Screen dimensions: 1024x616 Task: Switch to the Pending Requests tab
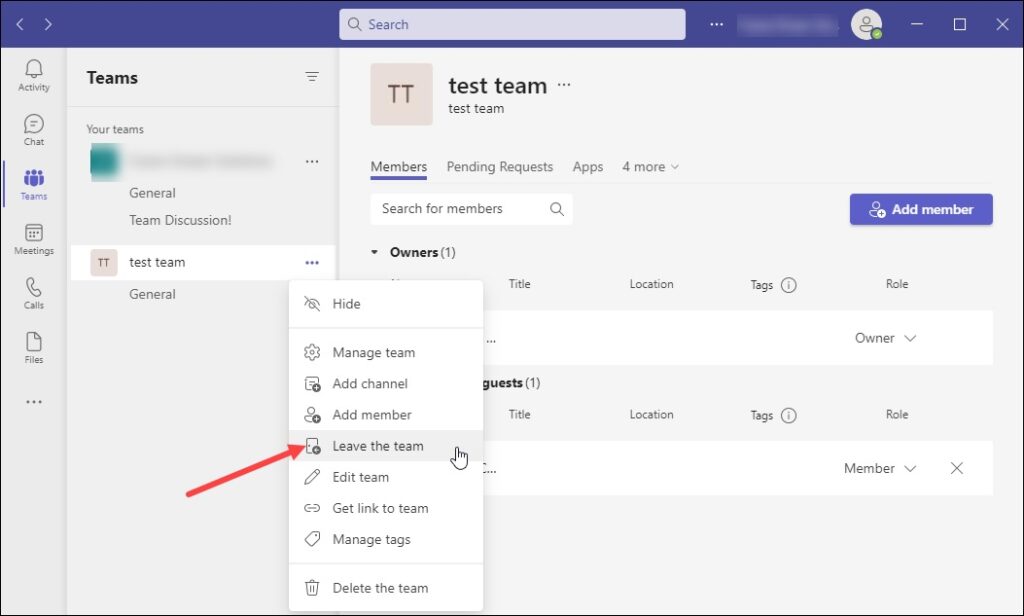coord(500,167)
